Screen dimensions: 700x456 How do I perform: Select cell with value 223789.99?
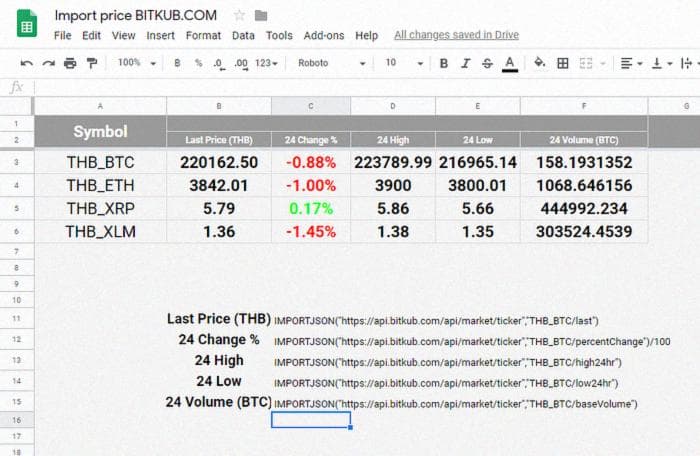pos(393,162)
